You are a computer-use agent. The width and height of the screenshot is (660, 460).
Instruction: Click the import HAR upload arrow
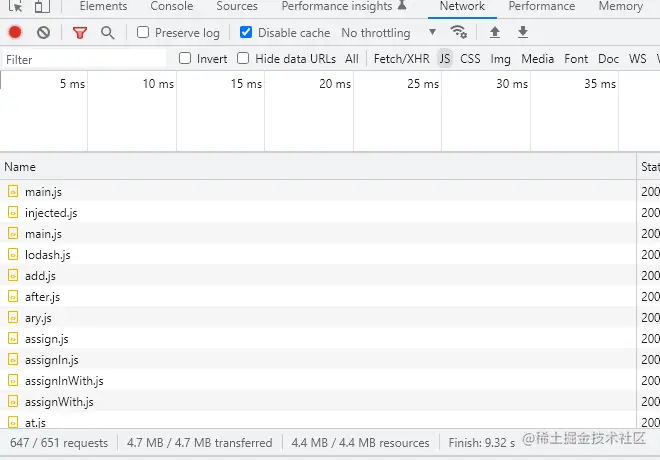pos(495,32)
